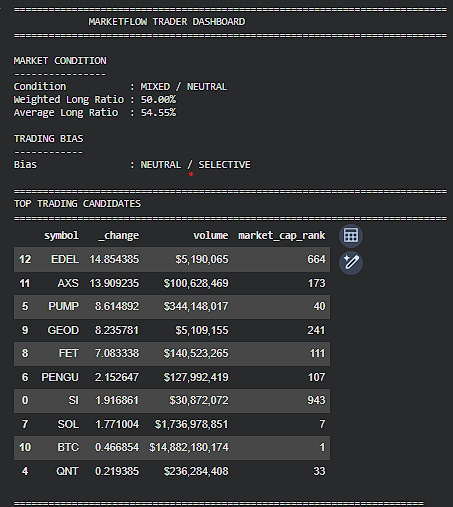Click the AXS symbol cell
The image size is (453, 507).
tap(68, 283)
